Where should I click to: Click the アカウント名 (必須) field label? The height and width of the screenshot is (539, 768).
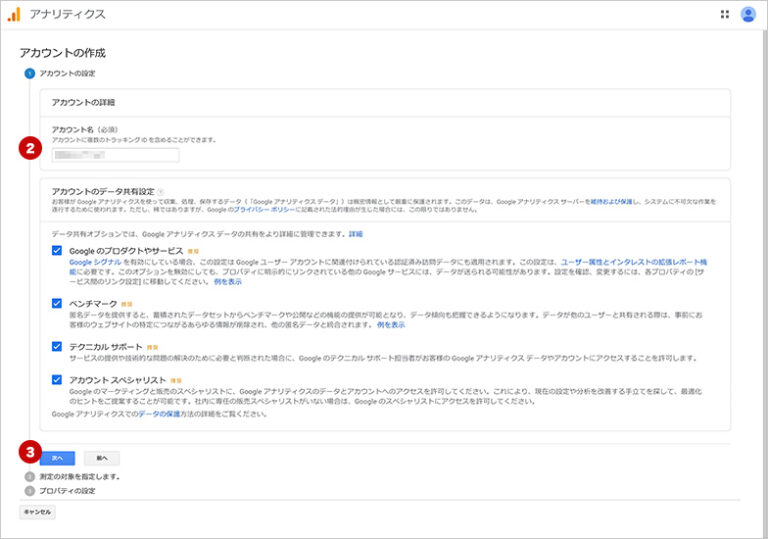(x=85, y=130)
